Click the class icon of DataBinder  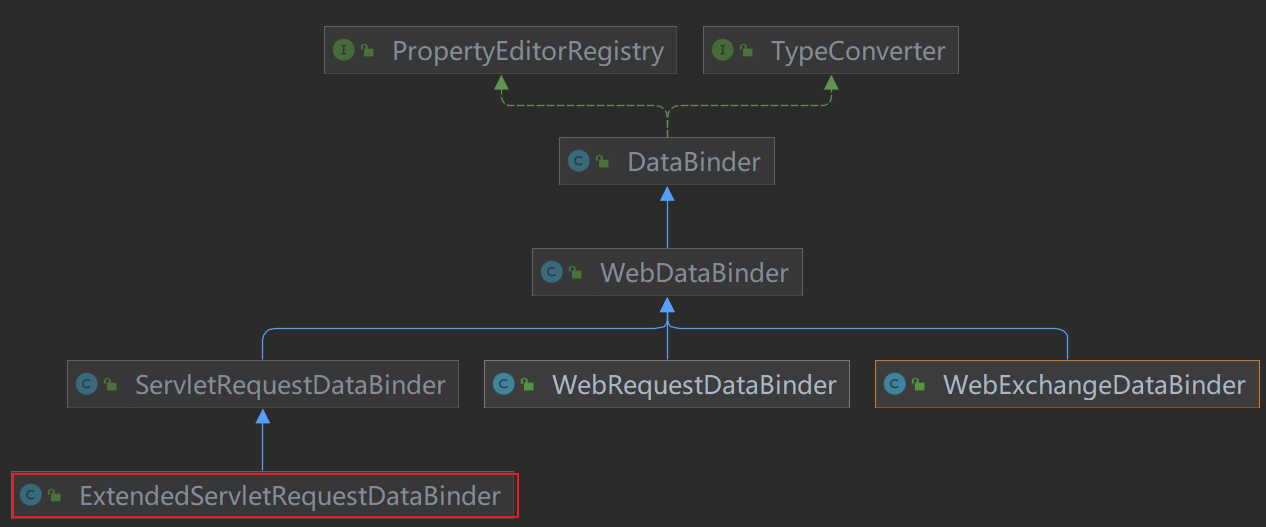tap(578, 161)
